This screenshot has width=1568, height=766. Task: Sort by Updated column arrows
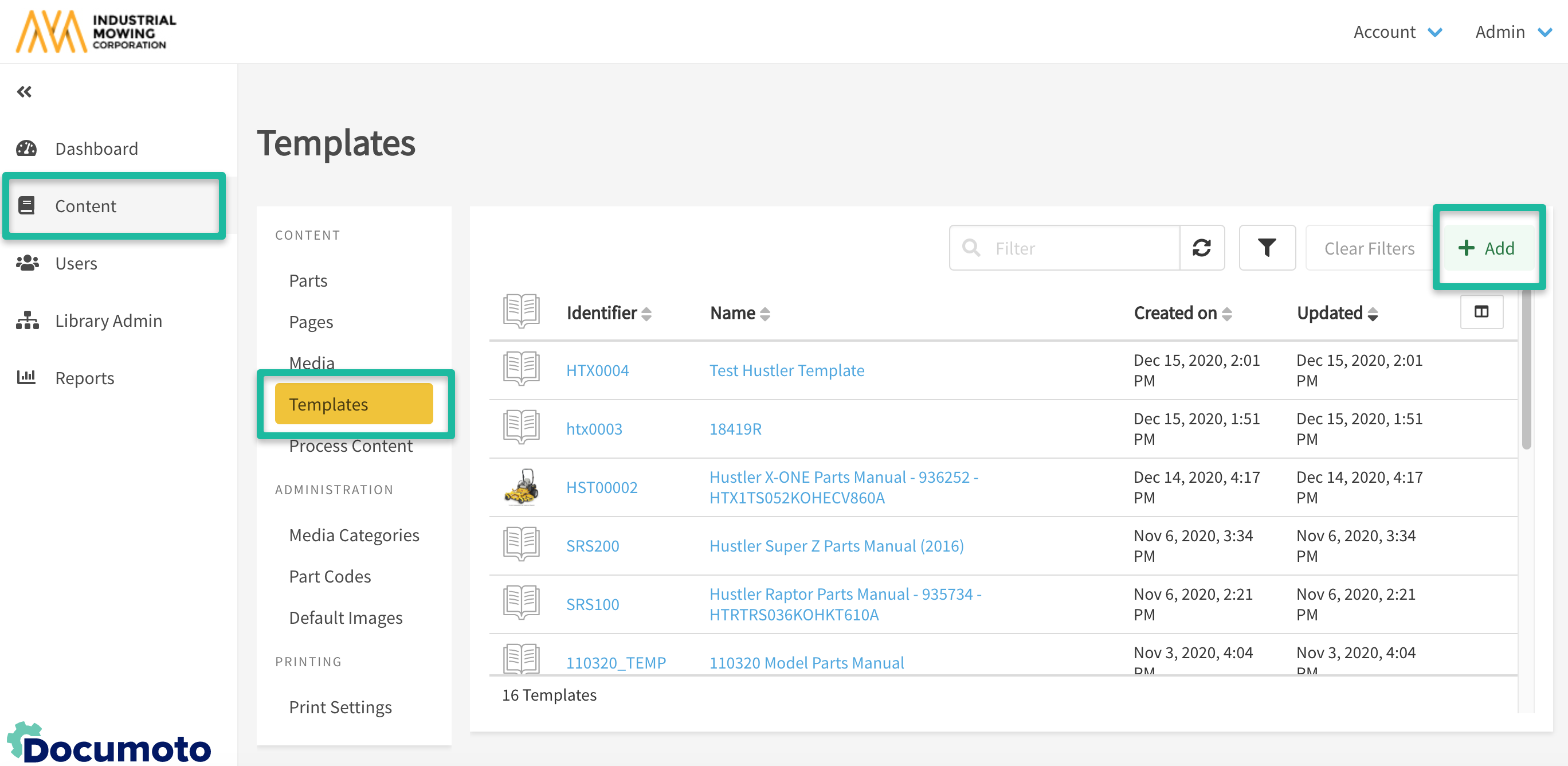point(1373,314)
